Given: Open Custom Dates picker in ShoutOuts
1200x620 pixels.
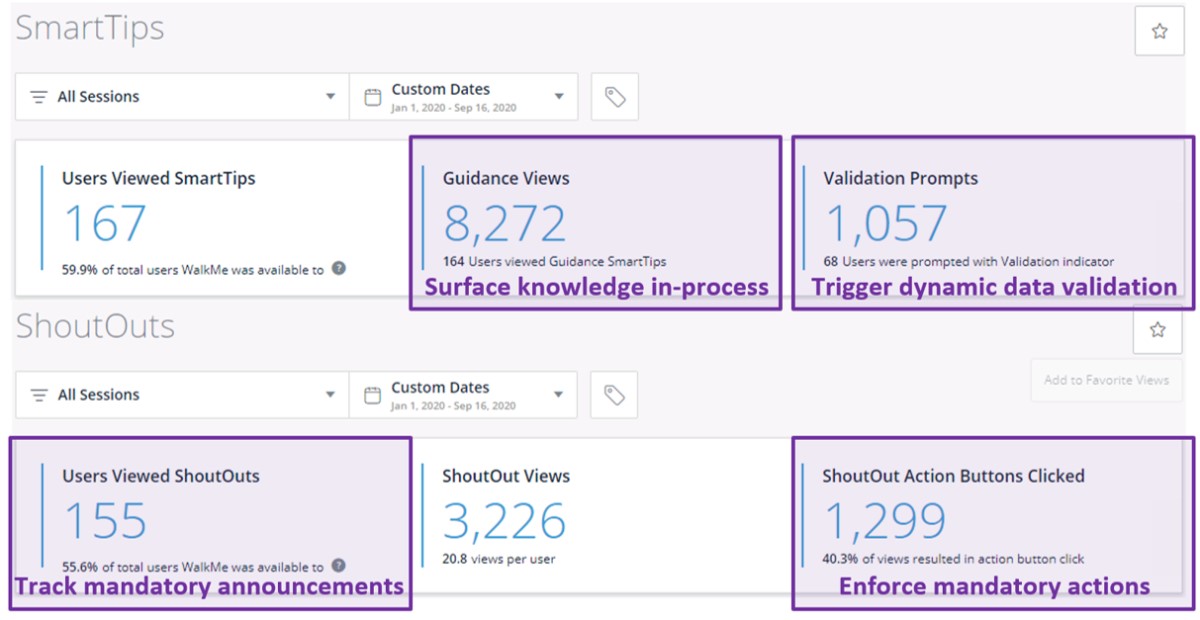Looking at the screenshot, I should [463, 395].
